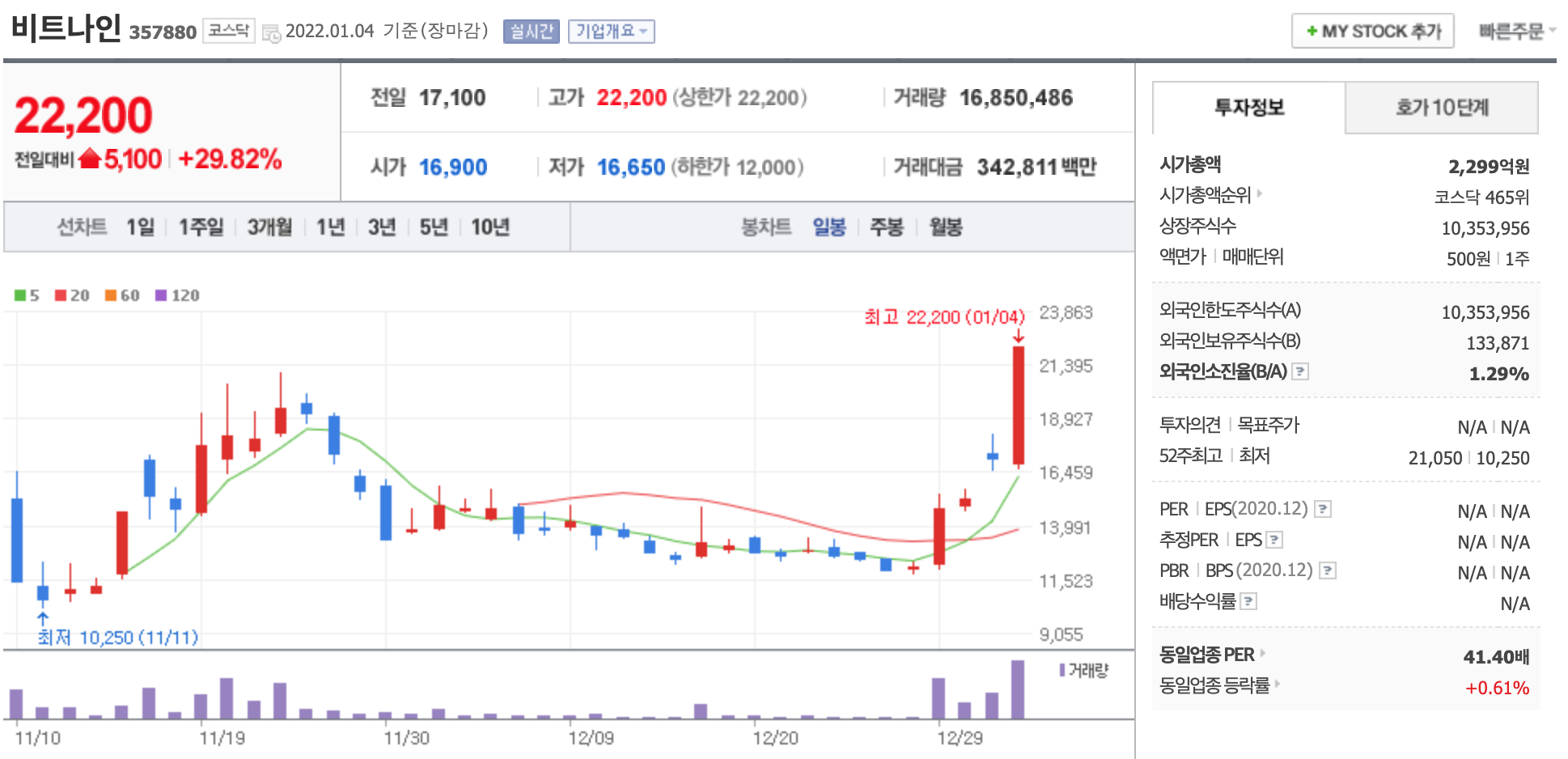
Task: Open help icon next to 배당수익률
Action: coord(1248,601)
